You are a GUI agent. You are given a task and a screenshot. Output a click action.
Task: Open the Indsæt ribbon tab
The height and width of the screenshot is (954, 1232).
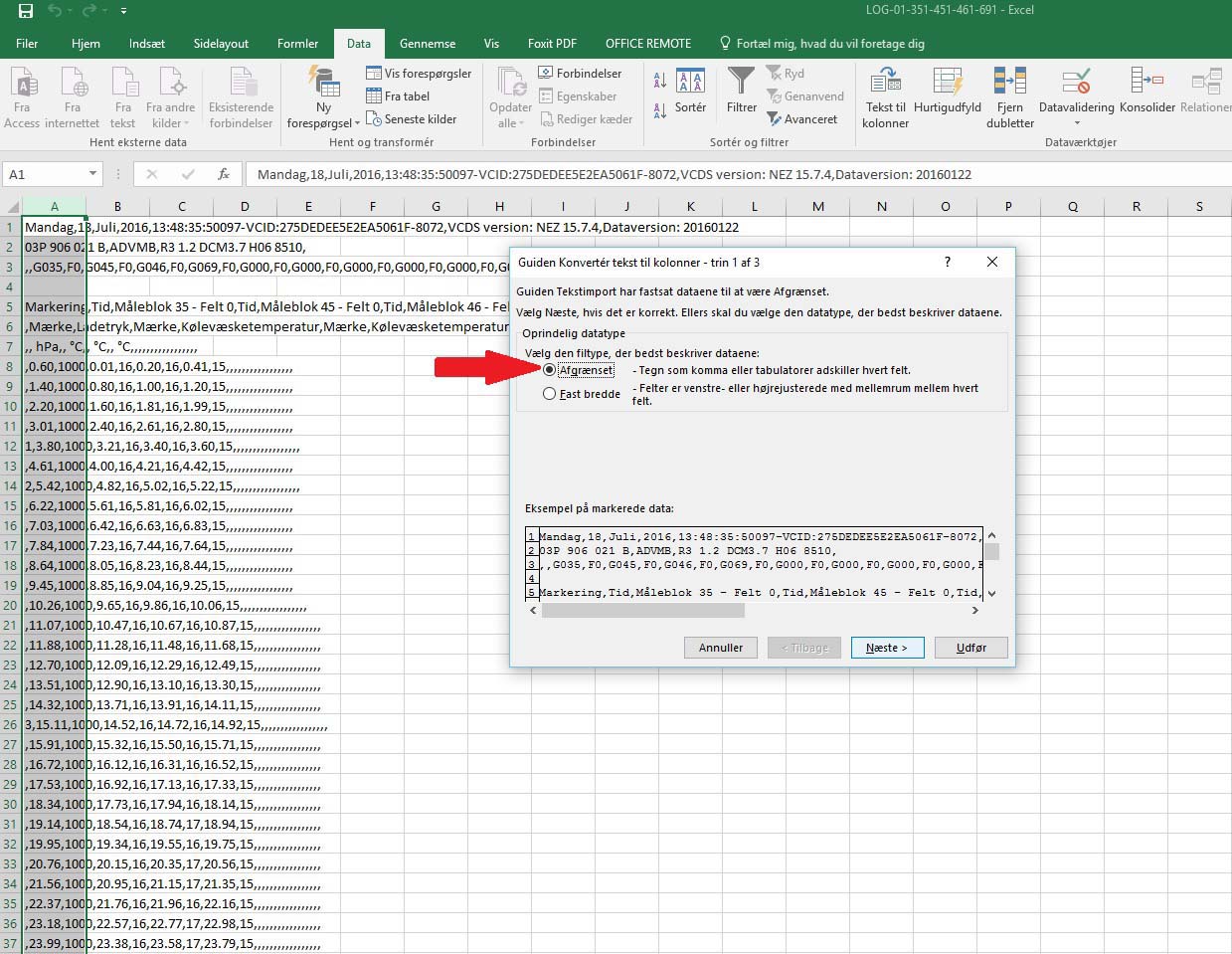point(146,44)
